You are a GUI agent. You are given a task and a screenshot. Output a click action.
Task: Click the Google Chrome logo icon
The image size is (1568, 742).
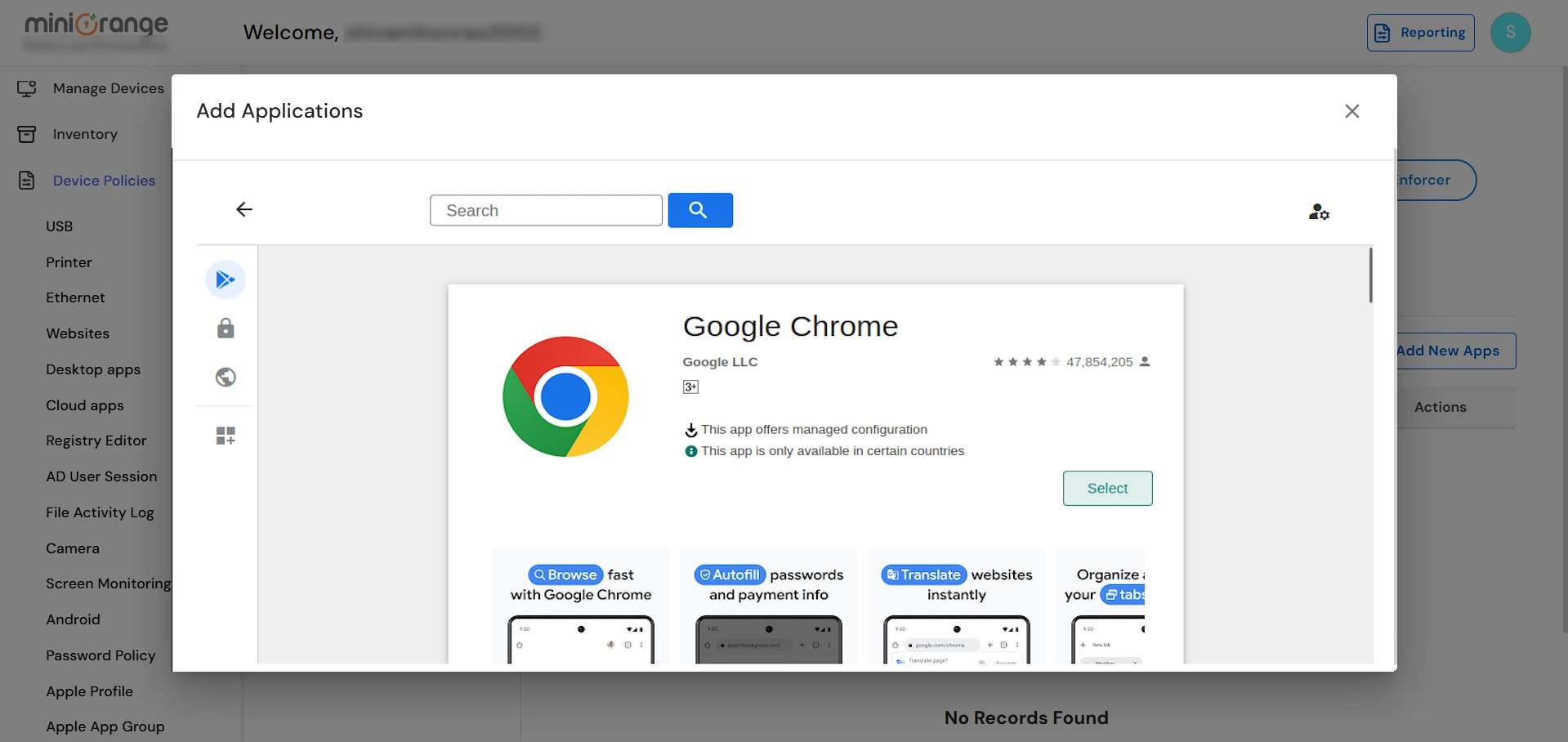(x=565, y=396)
